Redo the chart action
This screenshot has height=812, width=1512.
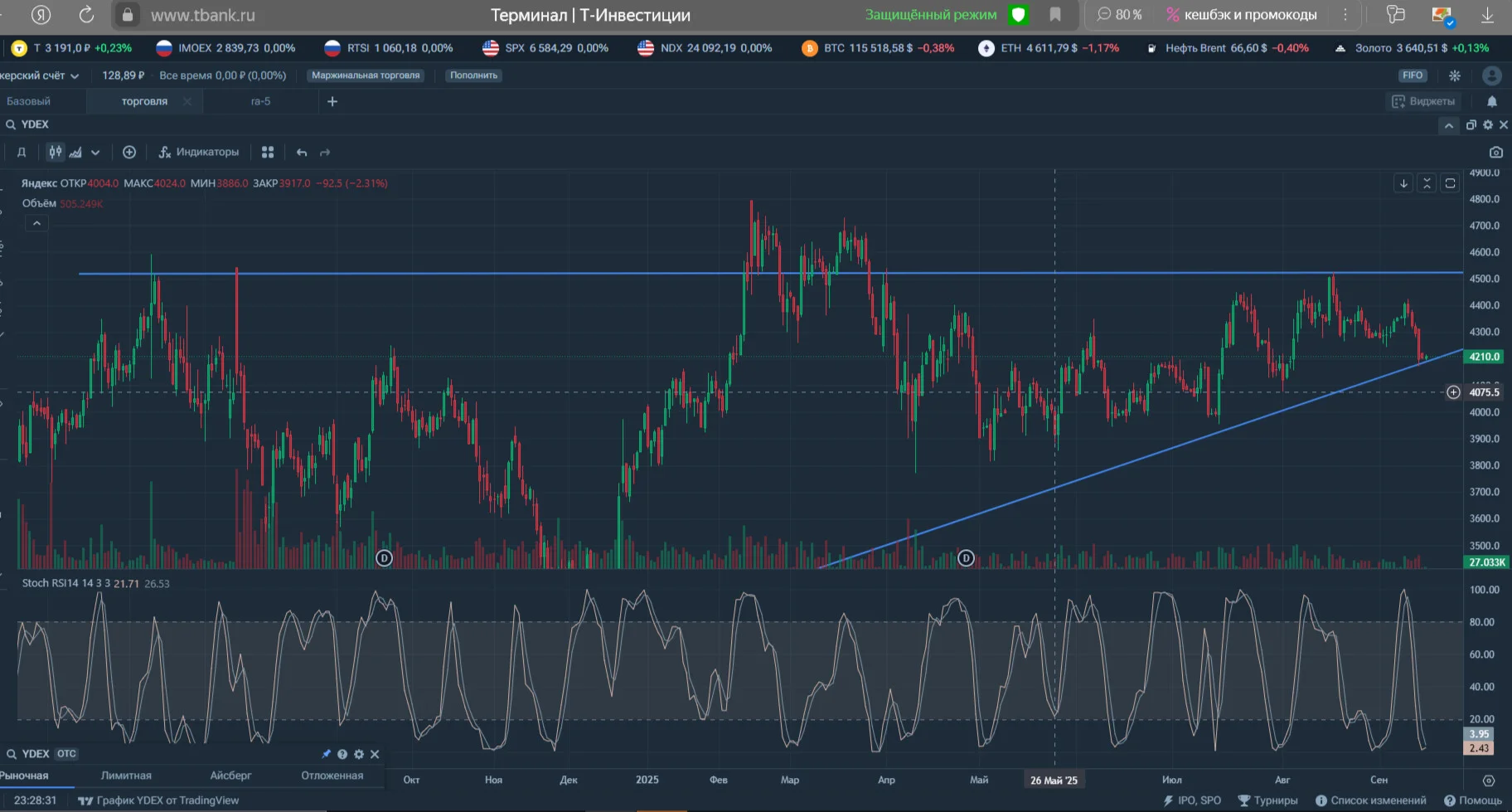click(x=325, y=153)
